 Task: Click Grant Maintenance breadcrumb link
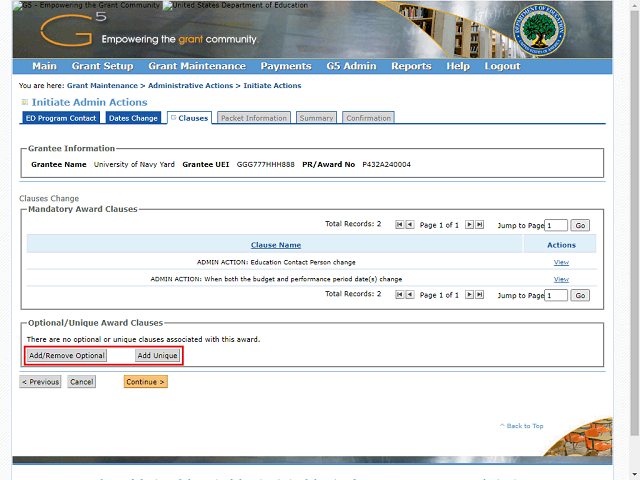tap(102, 86)
